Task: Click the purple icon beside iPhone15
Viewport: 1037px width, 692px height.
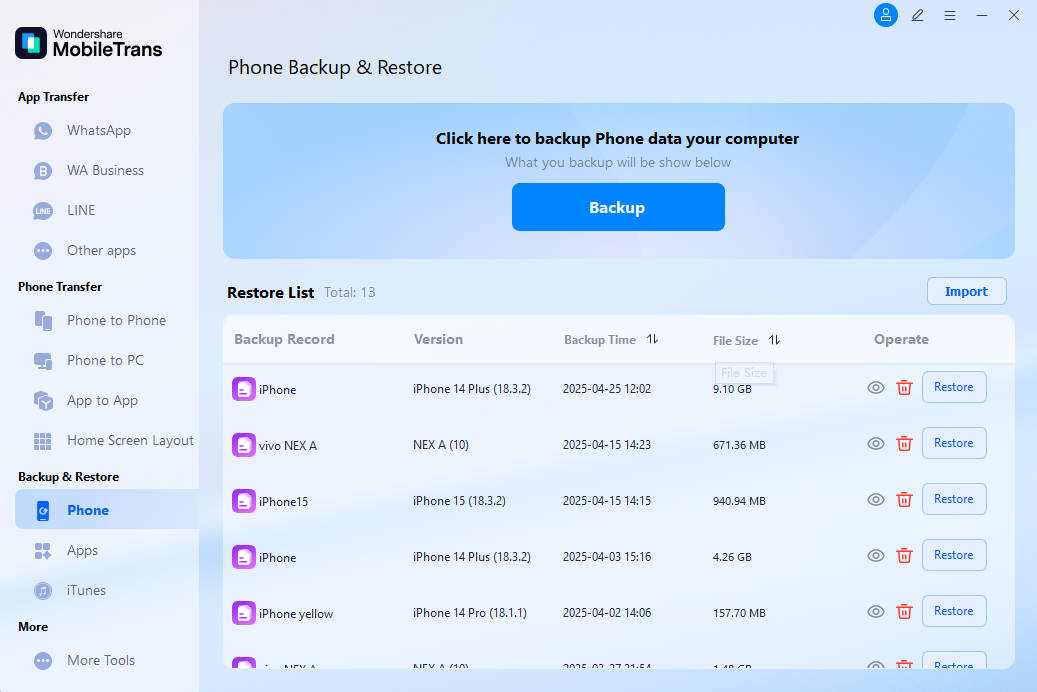Action: click(x=243, y=501)
